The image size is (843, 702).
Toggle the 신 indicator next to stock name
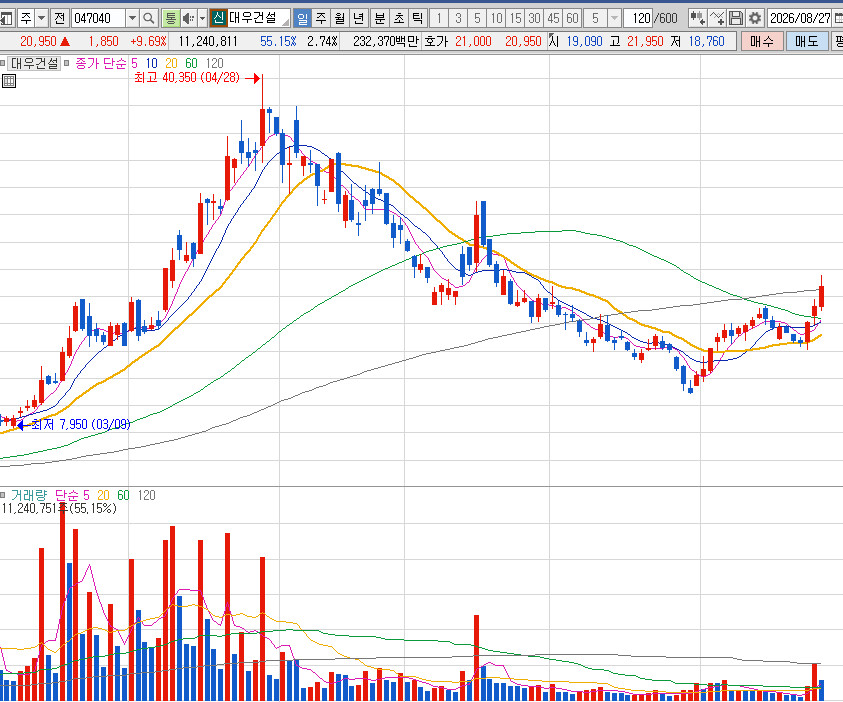[218, 19]
